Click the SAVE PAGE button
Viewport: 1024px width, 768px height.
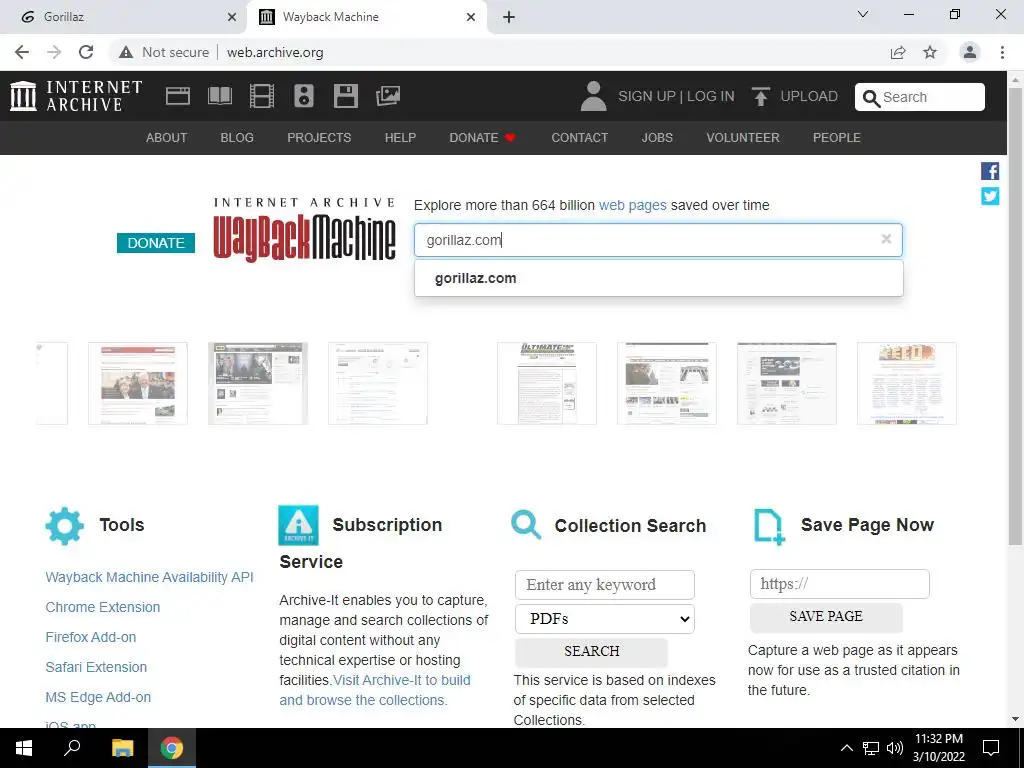(826, 616)
